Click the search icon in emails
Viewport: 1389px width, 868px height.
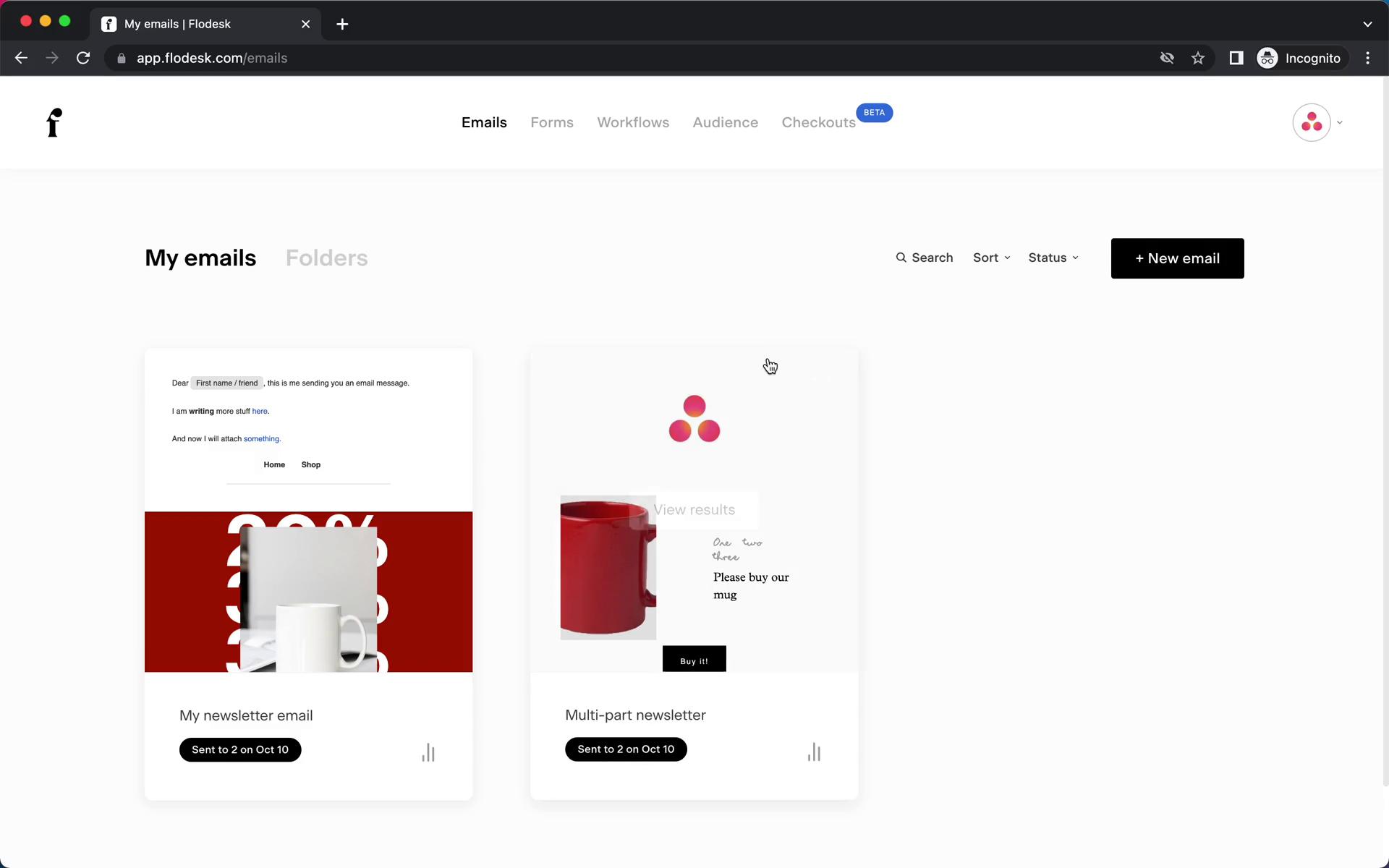[x=901, y=257]
